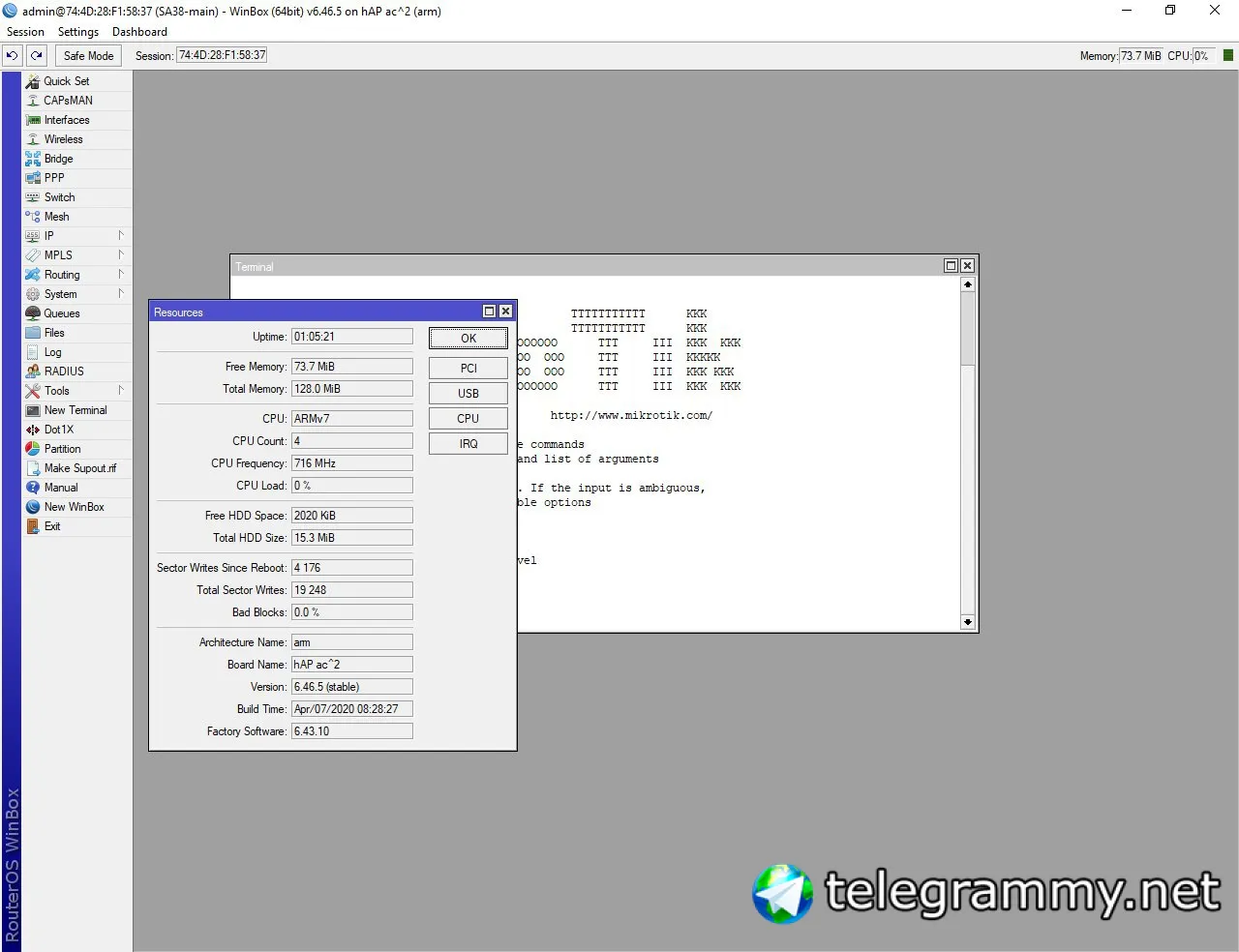Click the CPU Frequency value field

pos(352,463)
